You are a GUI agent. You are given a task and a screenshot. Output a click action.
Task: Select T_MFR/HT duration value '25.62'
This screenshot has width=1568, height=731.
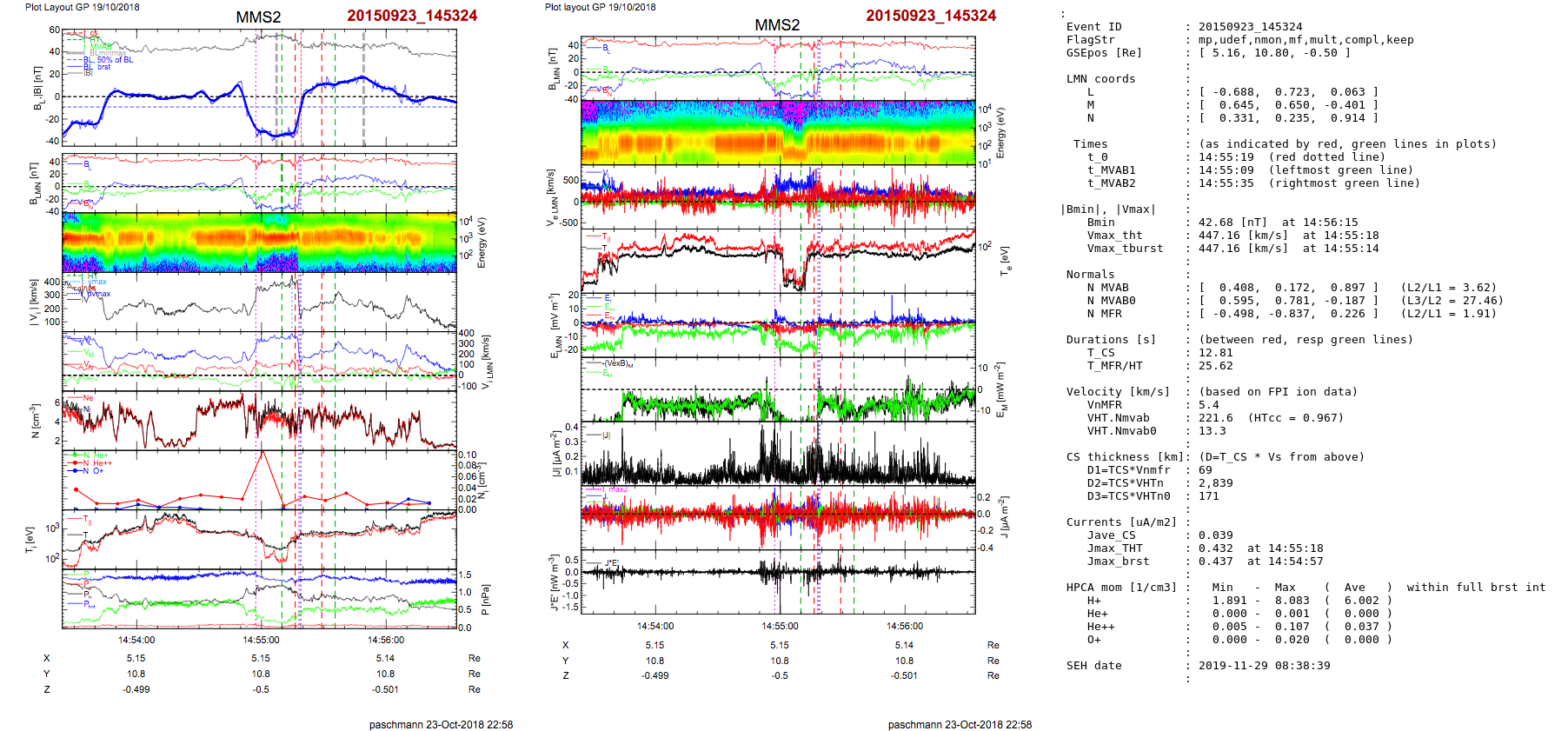pyautogui.click(x=1216, y=366)
